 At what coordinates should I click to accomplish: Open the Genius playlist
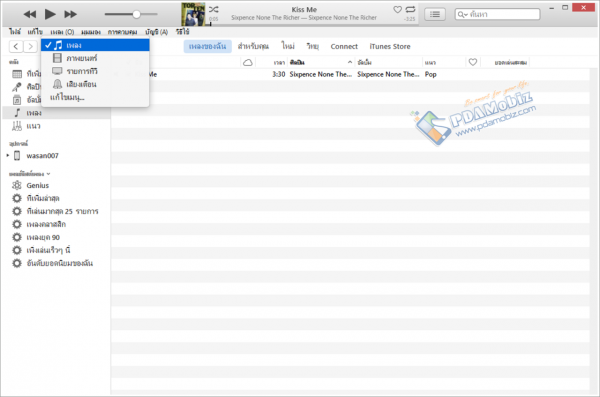[x=38, y=185]
